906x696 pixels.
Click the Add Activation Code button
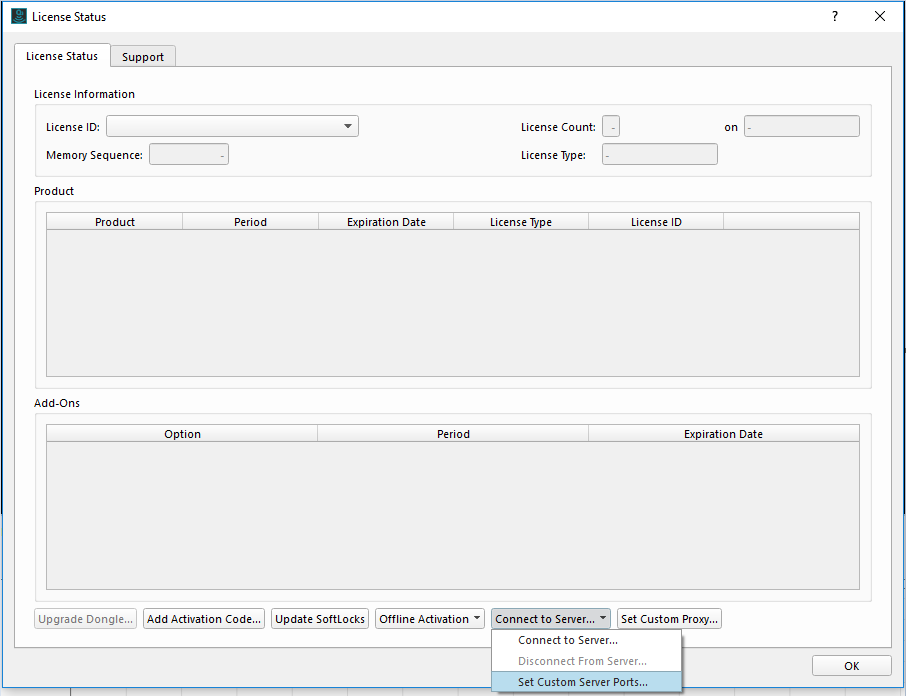point(205,619)
